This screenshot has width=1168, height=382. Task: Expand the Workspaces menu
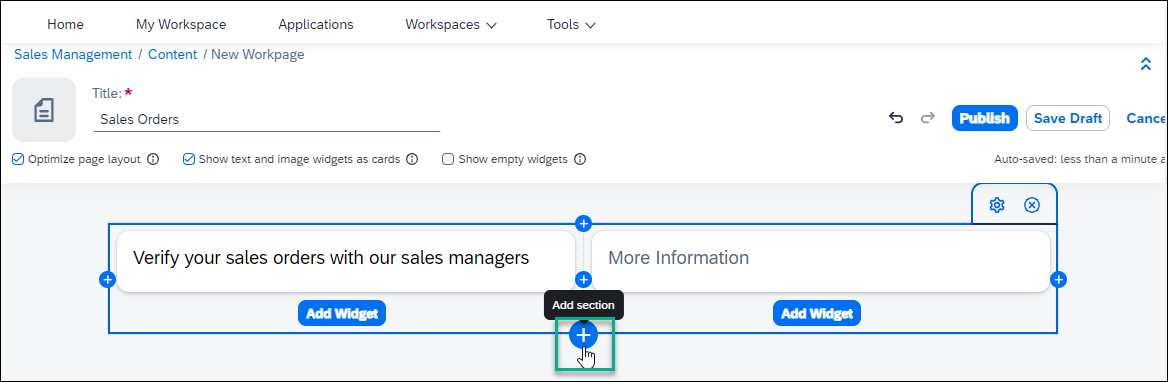pos(451,25)
